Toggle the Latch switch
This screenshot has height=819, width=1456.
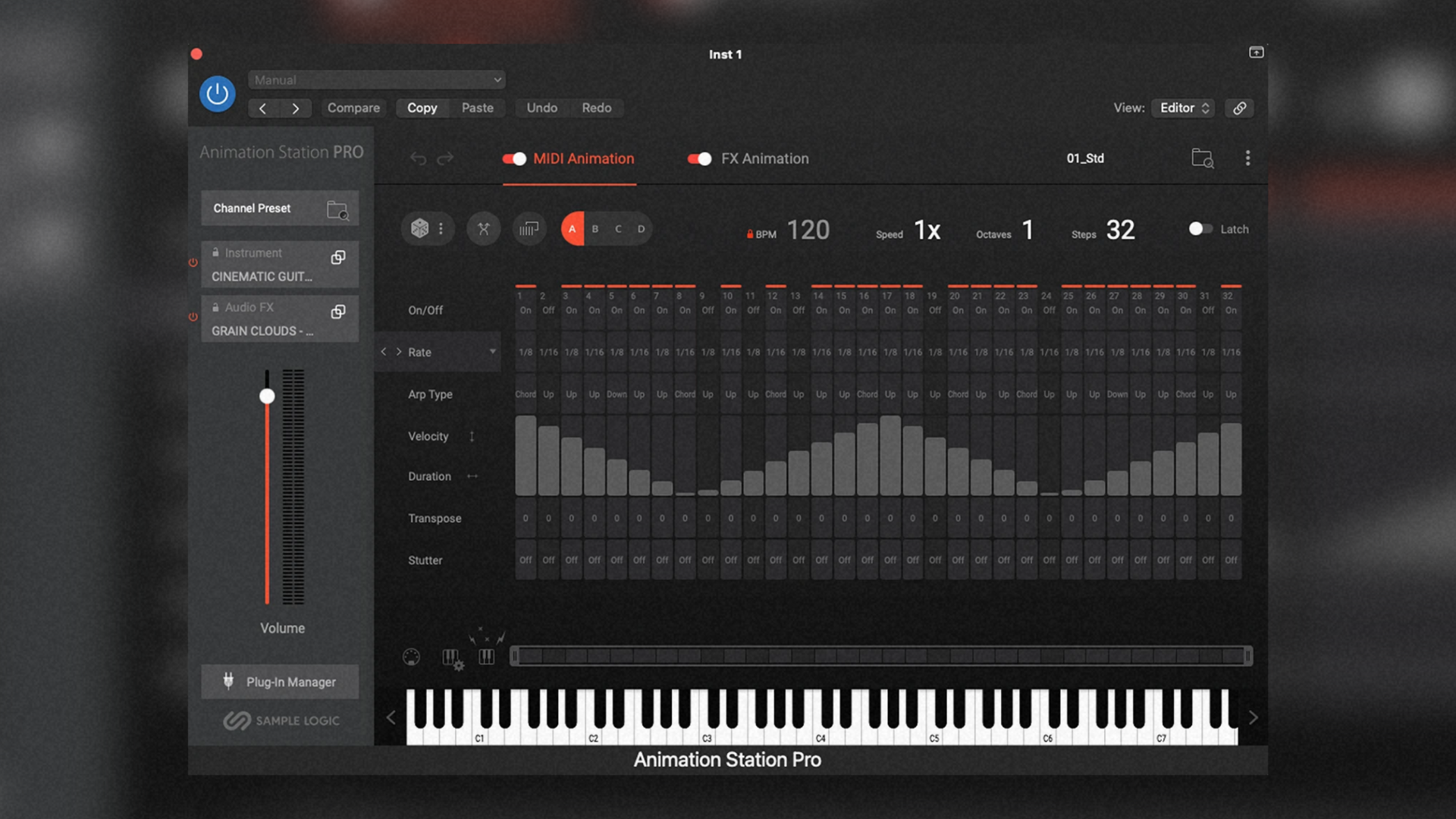click(1200, 229)
